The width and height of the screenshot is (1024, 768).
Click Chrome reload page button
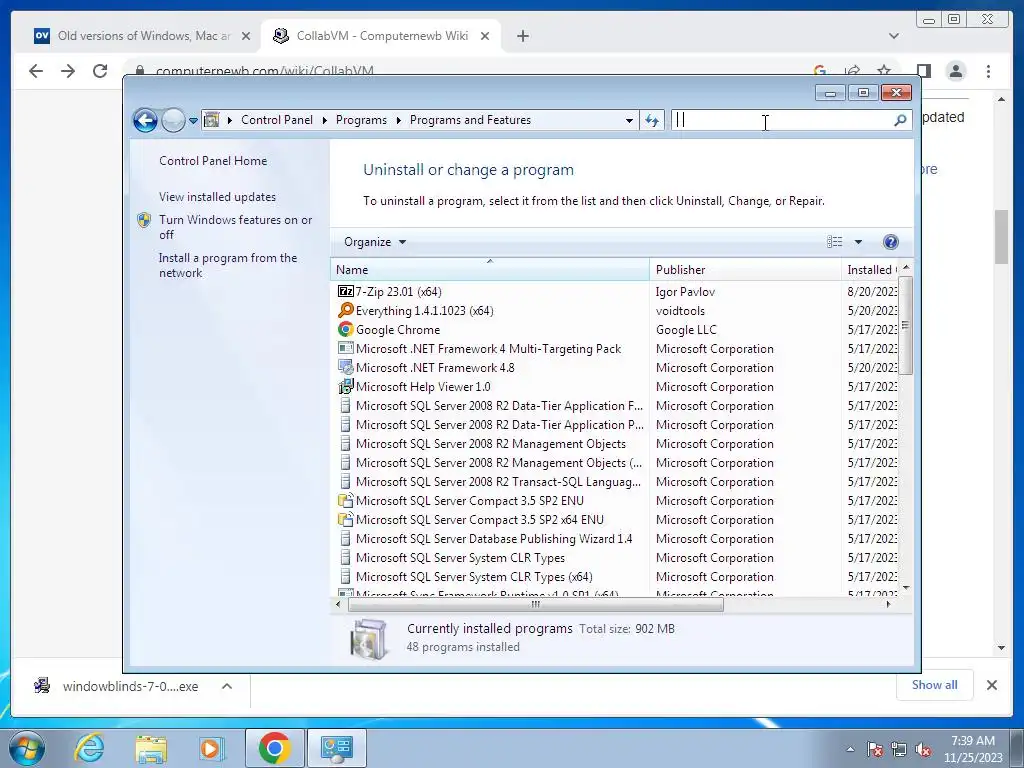pos(100,71)
